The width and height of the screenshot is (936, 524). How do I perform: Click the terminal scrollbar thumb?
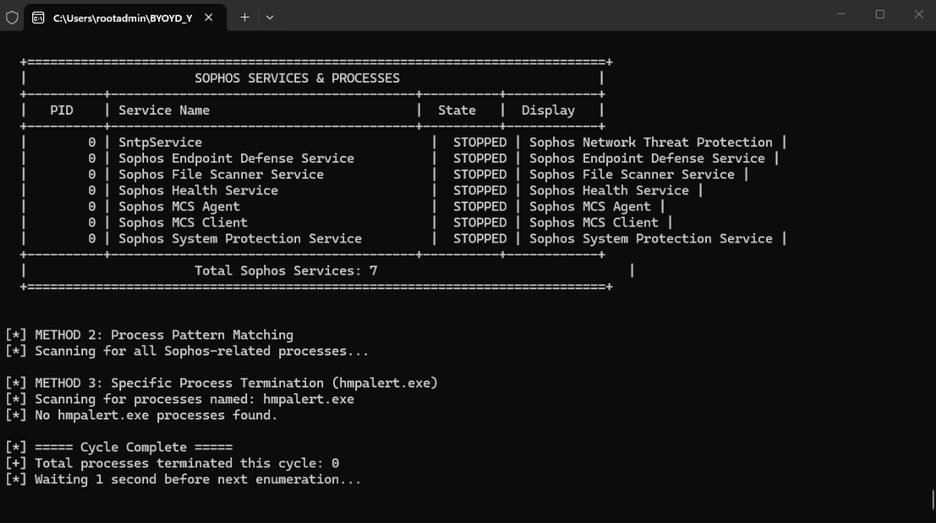932,500
